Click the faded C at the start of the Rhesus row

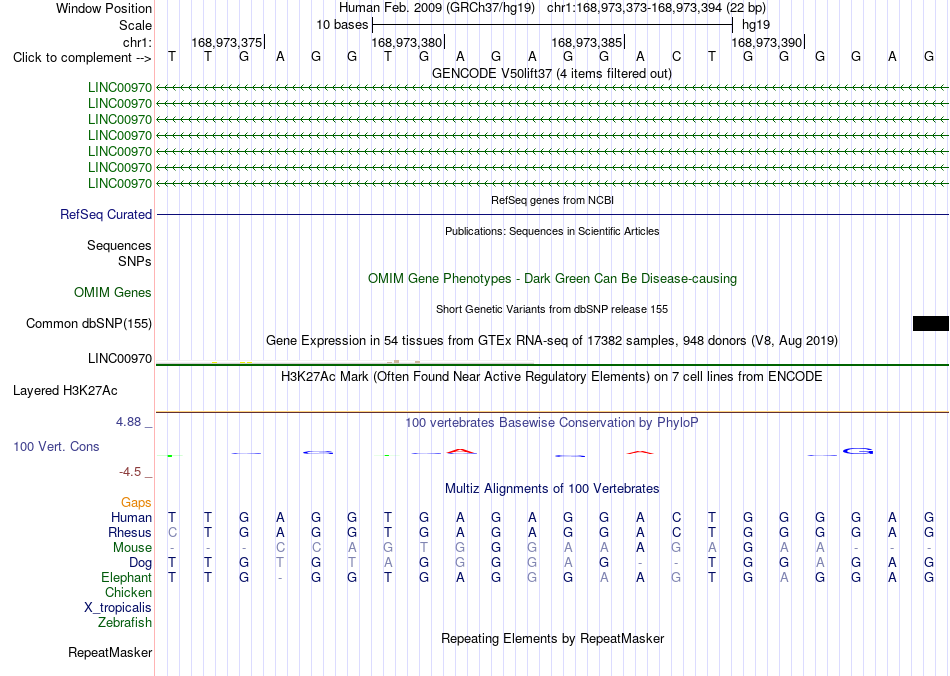(173, 532)
